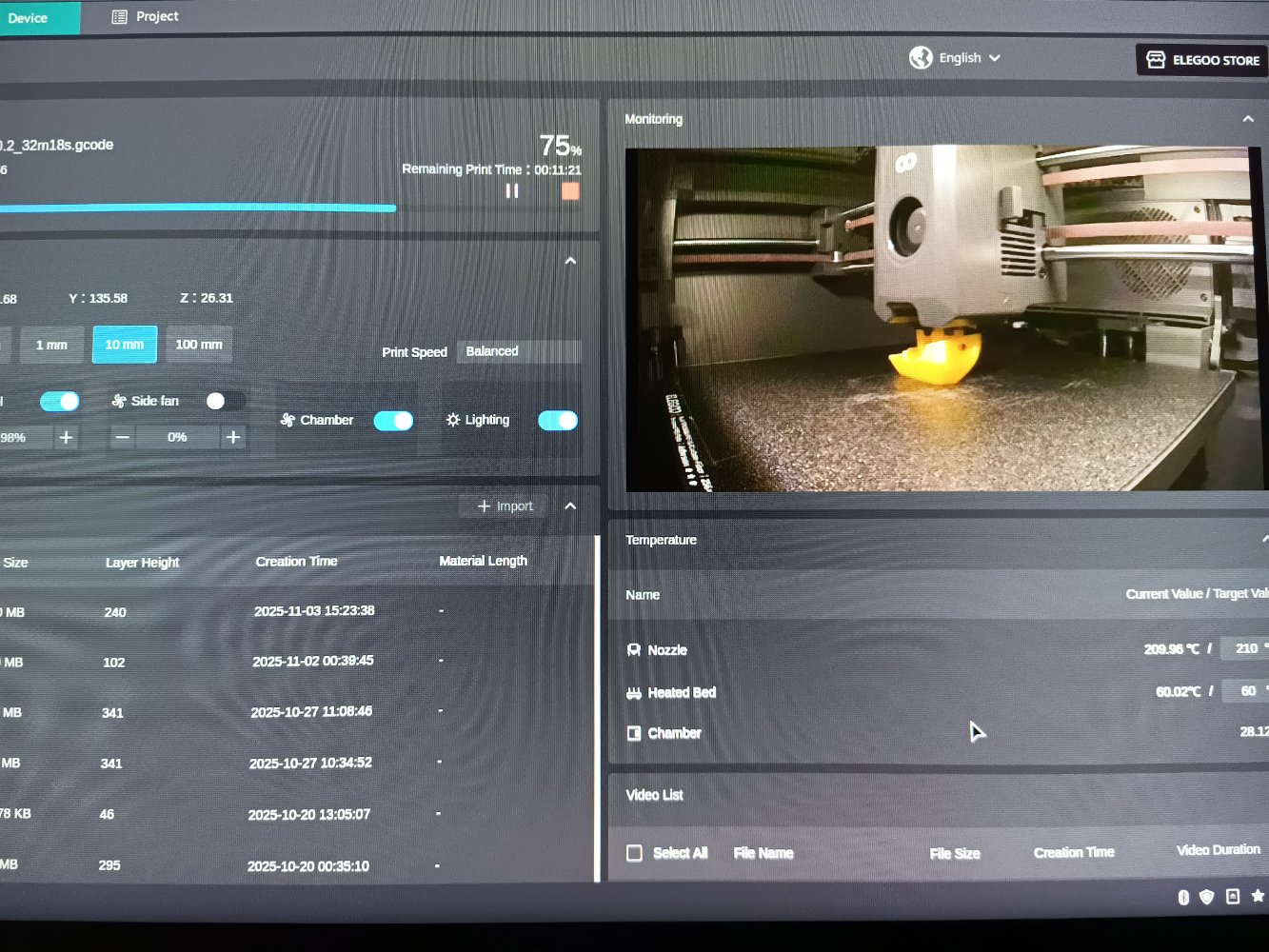The width and height of the screenshot is (1269, 952).
Task: Turn off the Chamber fan toggle
Action: [x=393, y=421]
